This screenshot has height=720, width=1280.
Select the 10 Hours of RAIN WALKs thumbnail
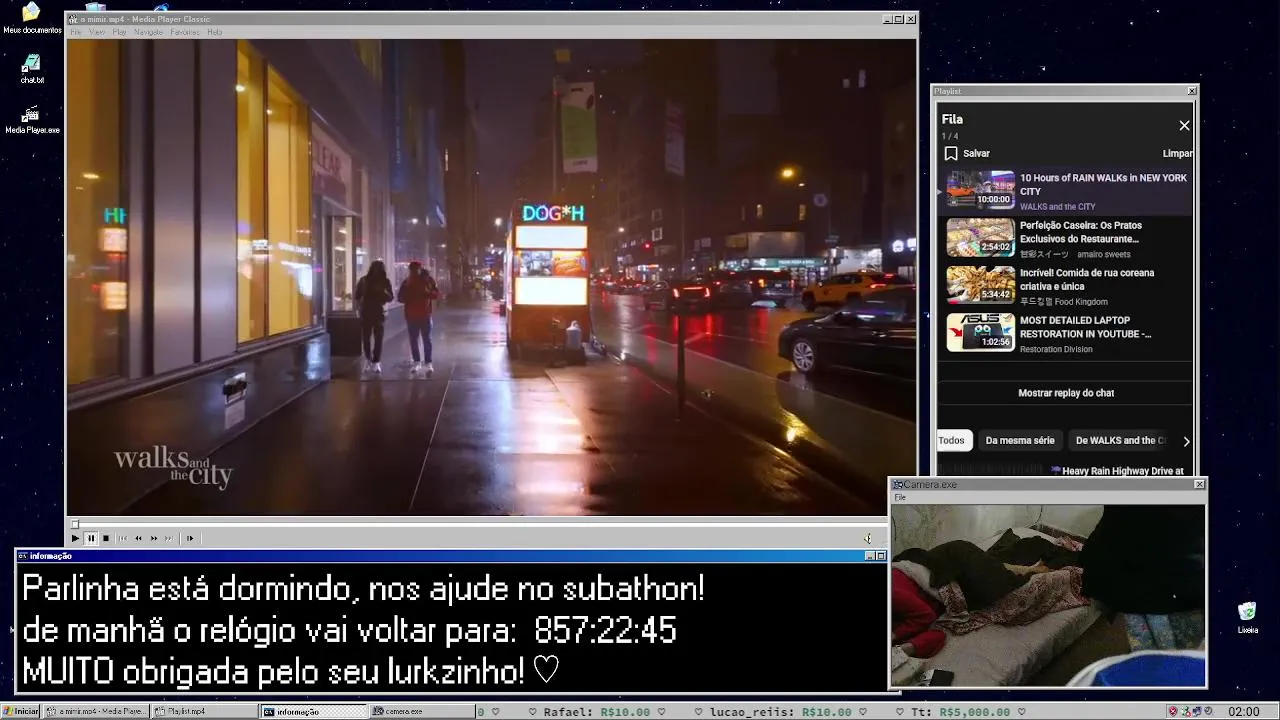(x=980, y=189)
